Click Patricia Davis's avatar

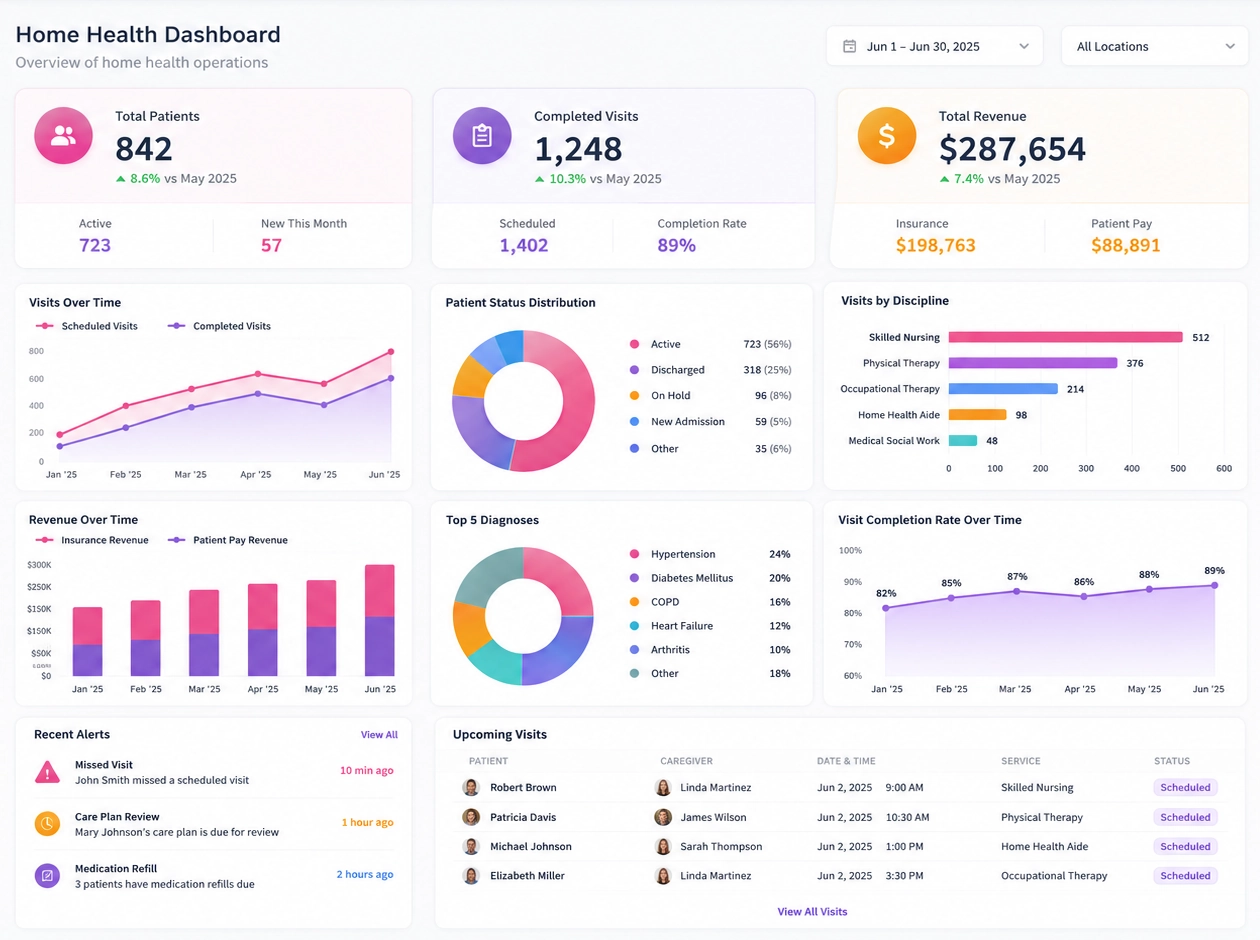click(x=471, y=817)
